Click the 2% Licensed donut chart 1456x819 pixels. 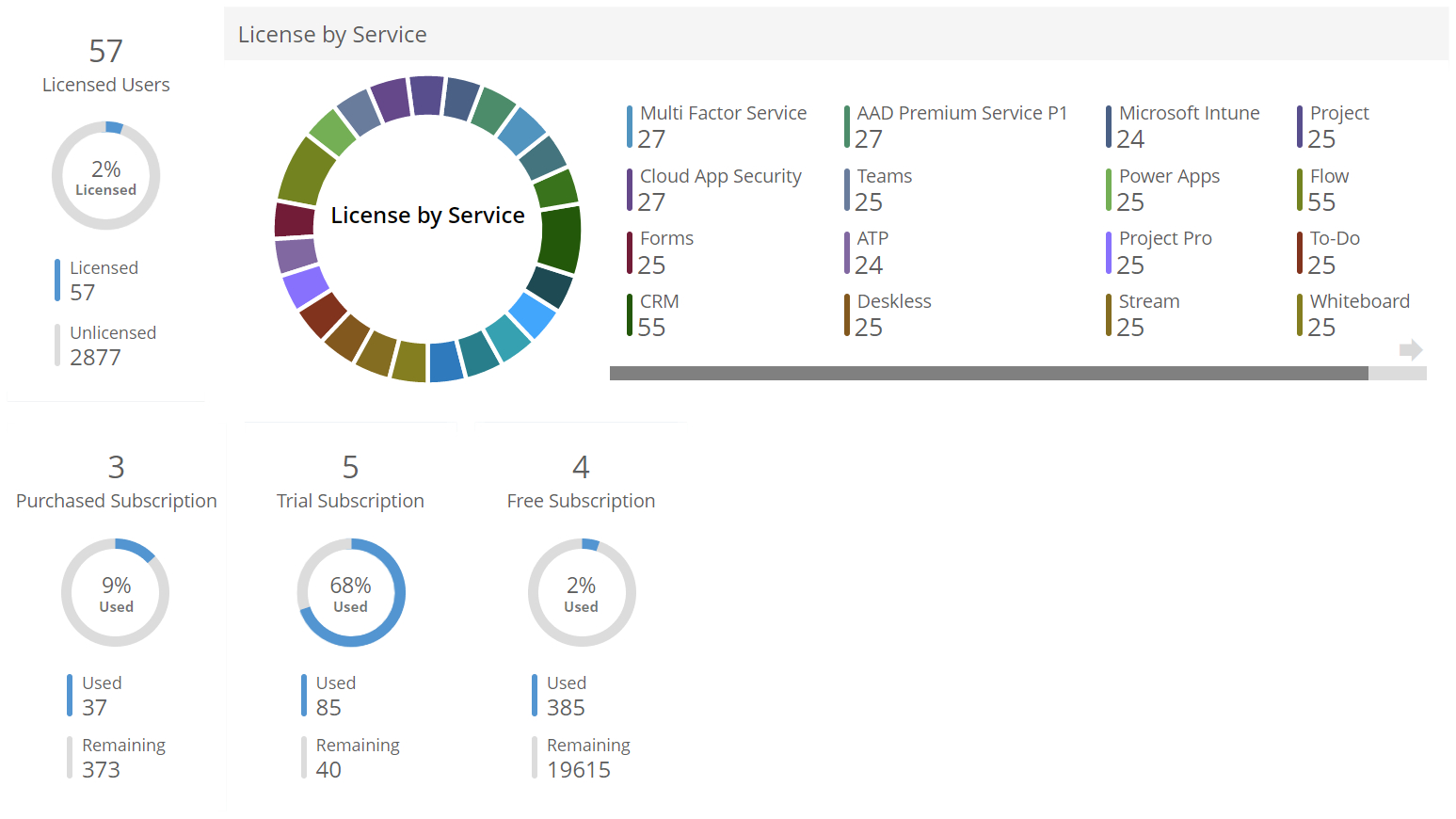(x=106, y=176)
